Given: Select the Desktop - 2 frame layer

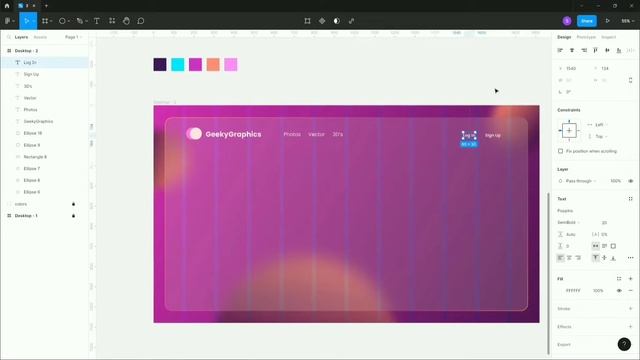Looking at the screenshot, I should pos(44,51).
